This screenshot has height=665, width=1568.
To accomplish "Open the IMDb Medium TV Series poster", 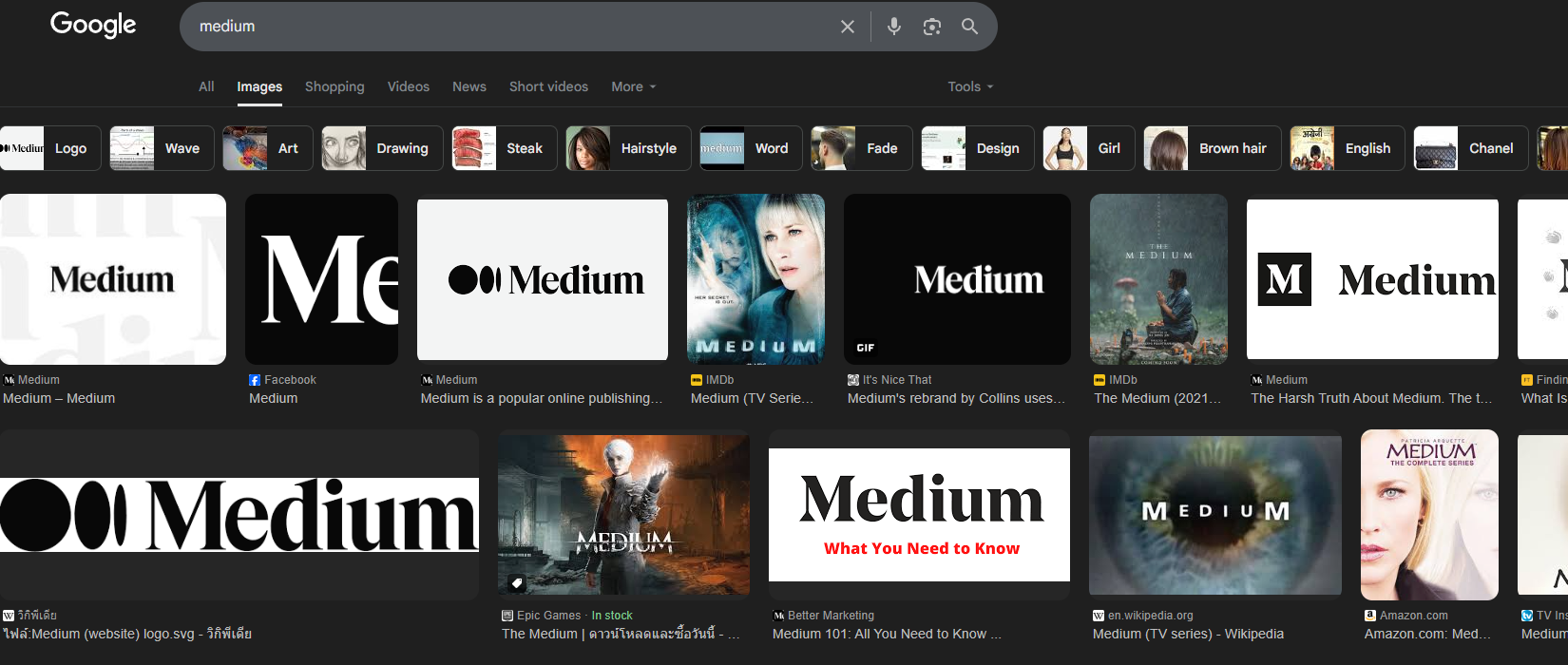I will point(755,279).
